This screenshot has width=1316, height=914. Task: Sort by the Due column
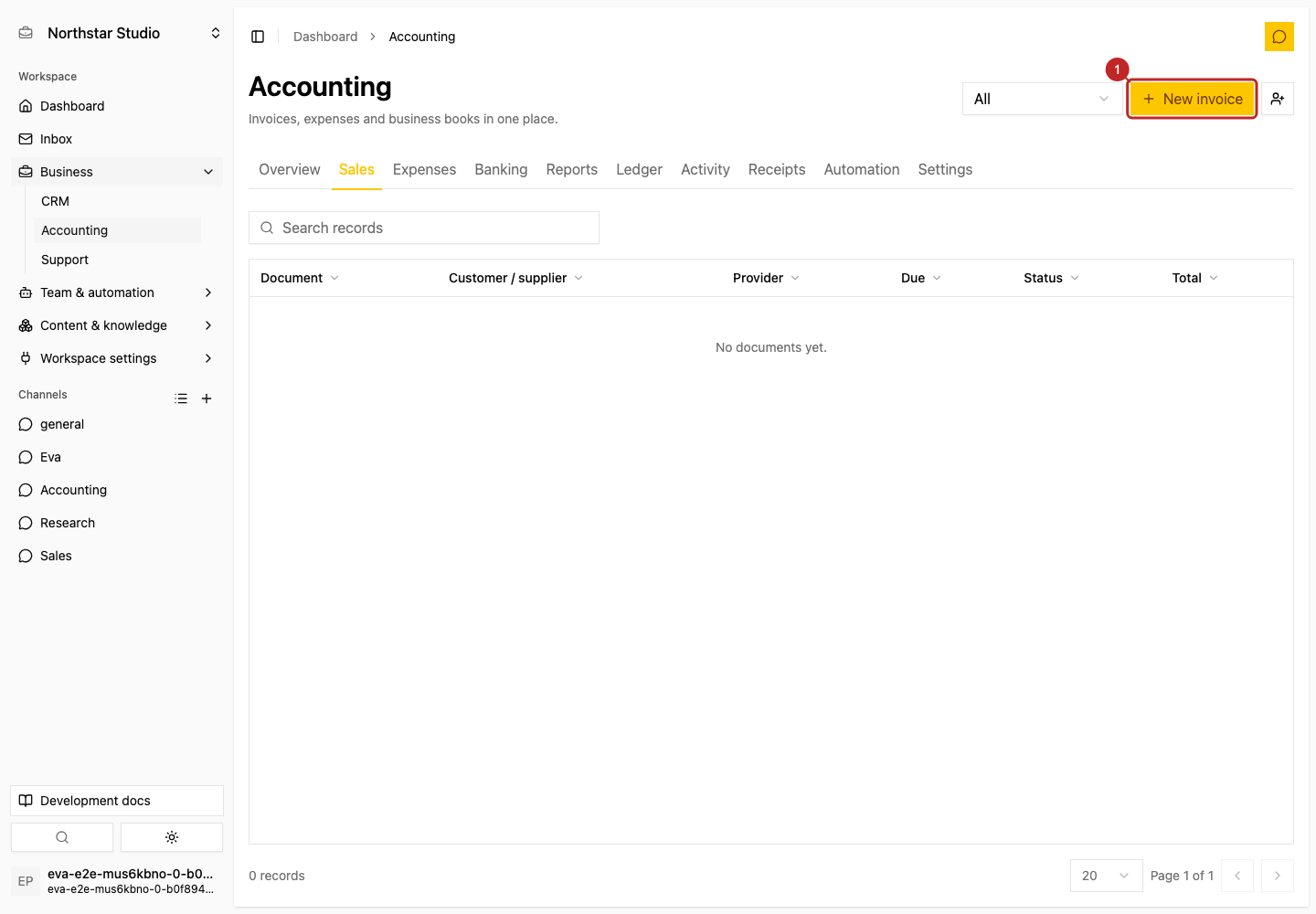[x=921, y=278]
